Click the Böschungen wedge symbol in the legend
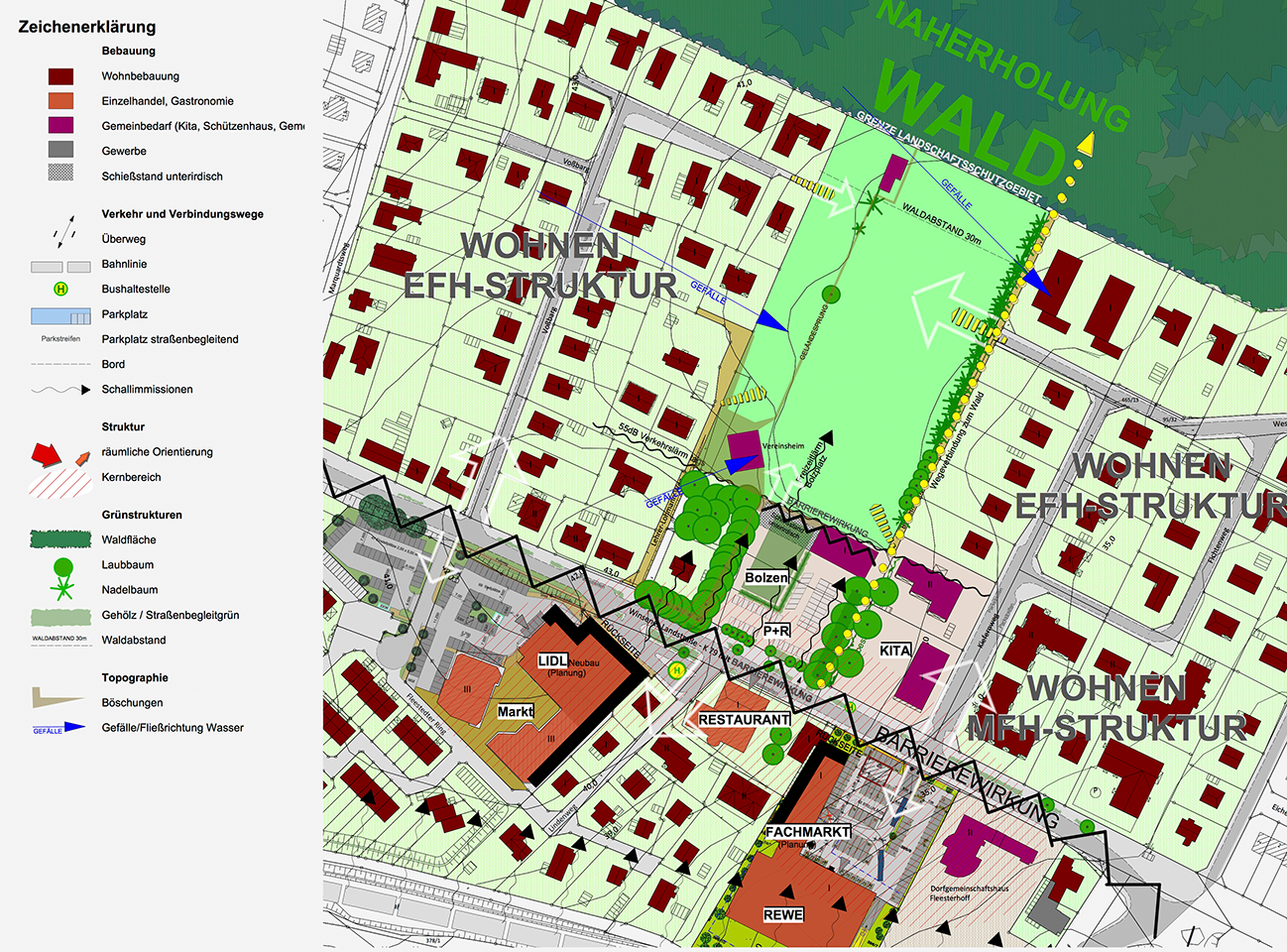Viewport: 1287px width, 952px height. 58,698
